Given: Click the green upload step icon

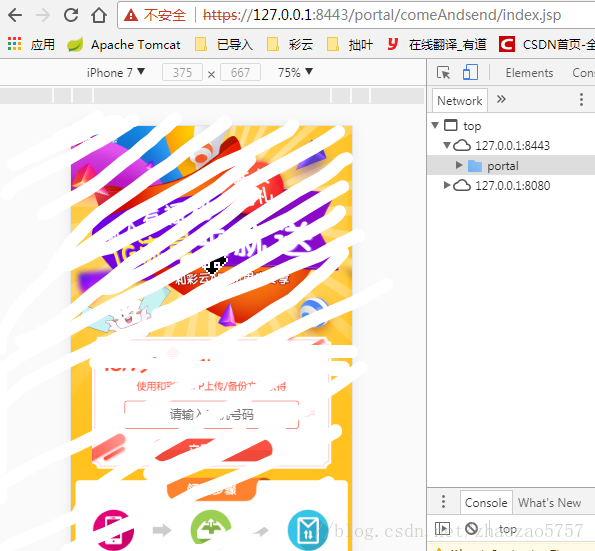Looking at the screenshot, I should [x=211, y=529].
